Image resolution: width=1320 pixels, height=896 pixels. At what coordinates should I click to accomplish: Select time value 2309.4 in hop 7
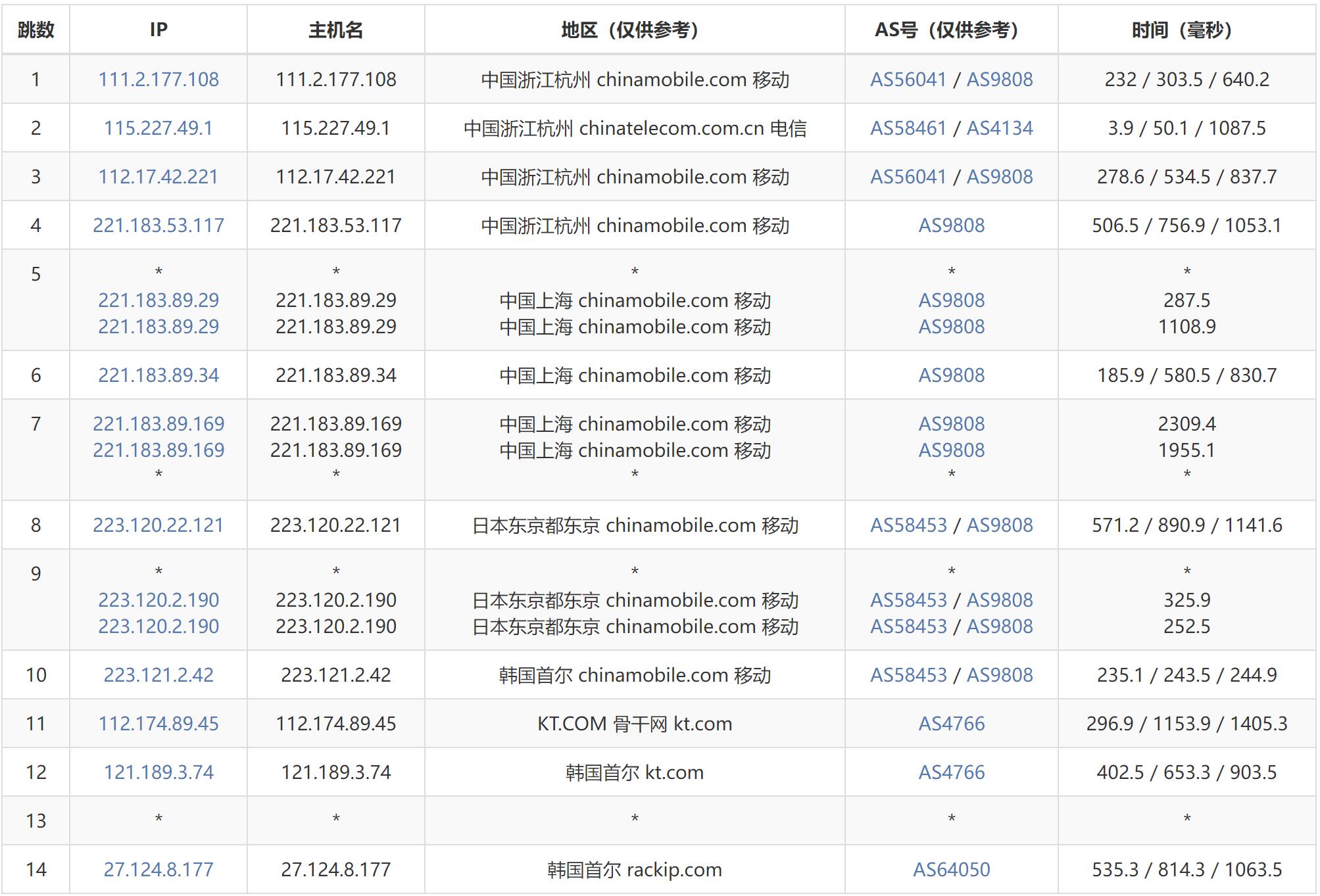point(1187,424)
